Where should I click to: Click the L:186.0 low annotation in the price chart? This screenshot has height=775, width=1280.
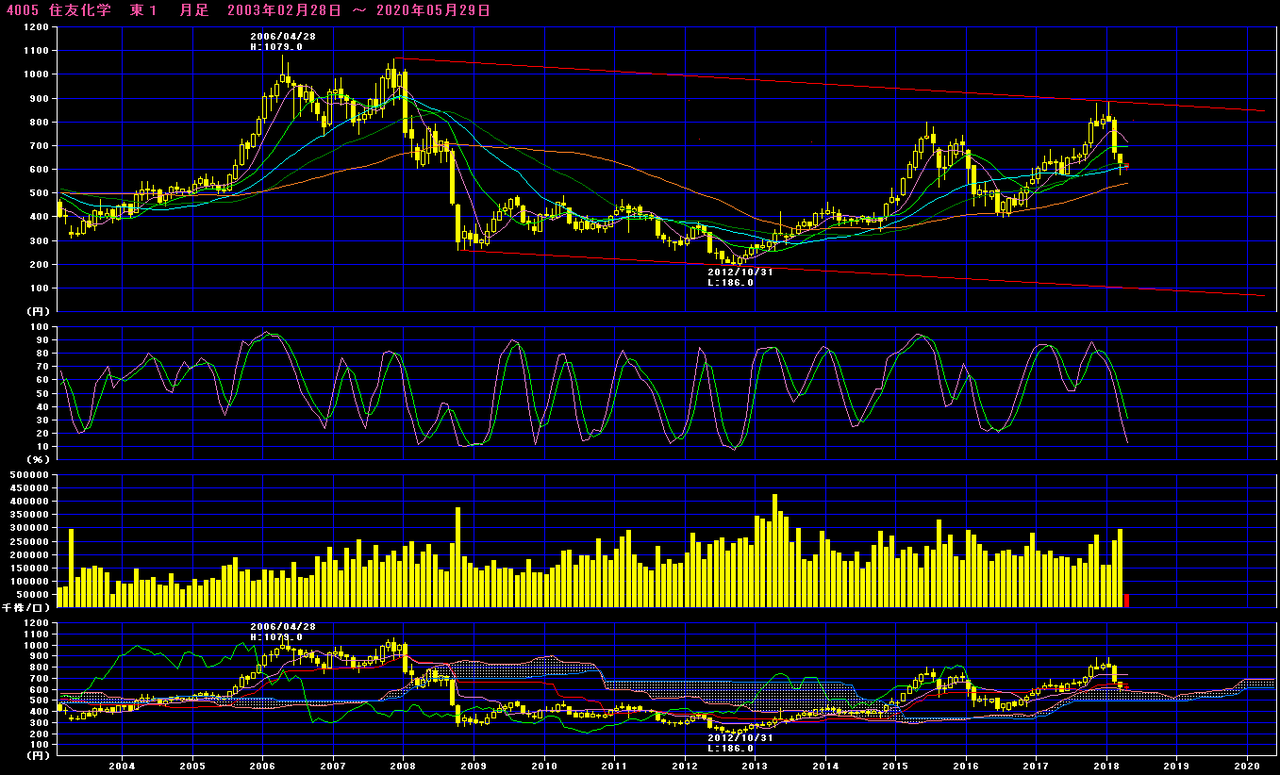(731, 283)
